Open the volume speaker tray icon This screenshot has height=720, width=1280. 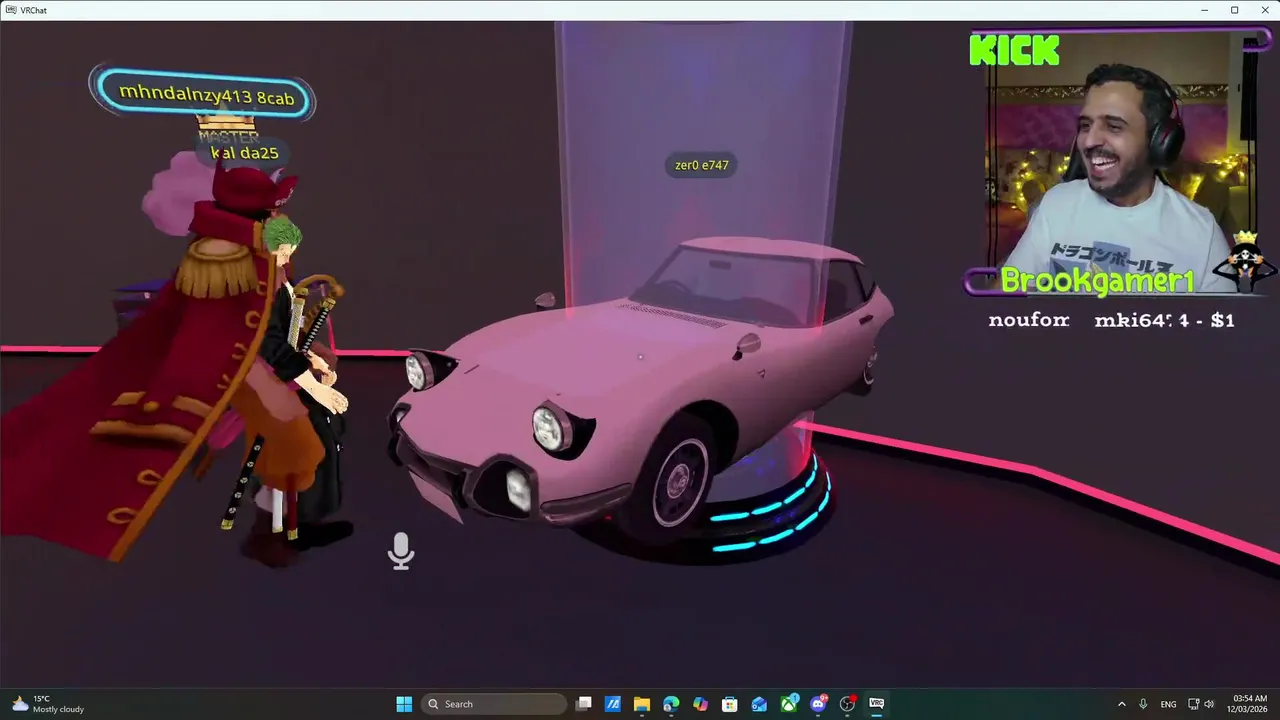pos(1209,704)
